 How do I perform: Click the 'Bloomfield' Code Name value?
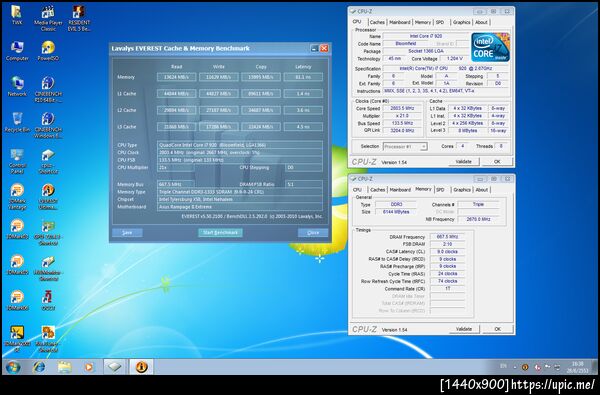(x=406, y=44)
